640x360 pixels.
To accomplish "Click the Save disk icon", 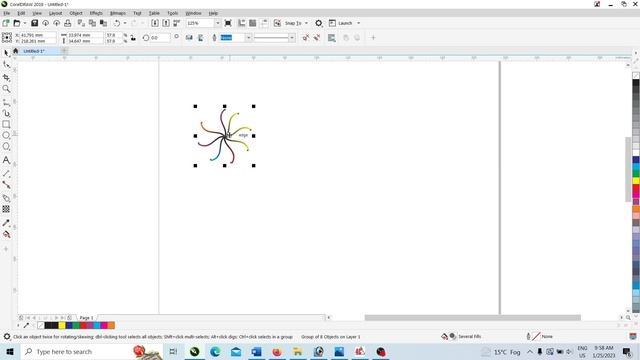I will coord(35,23).
